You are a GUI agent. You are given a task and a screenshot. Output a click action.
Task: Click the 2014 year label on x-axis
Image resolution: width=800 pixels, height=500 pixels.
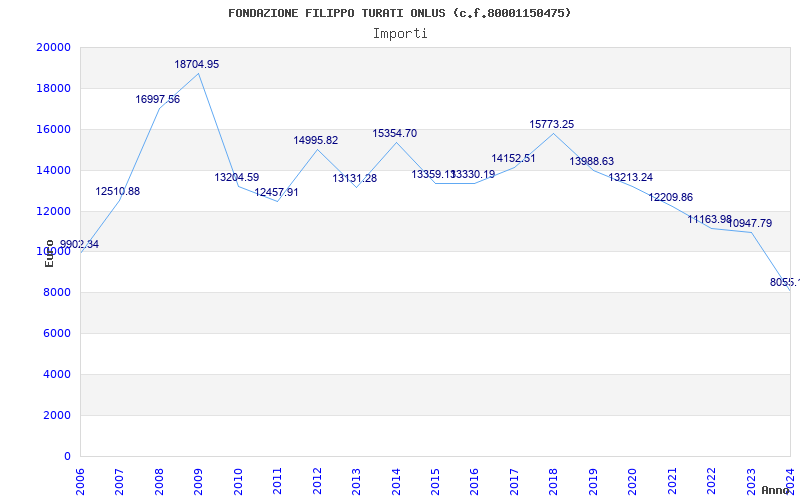tap(395, 479)
